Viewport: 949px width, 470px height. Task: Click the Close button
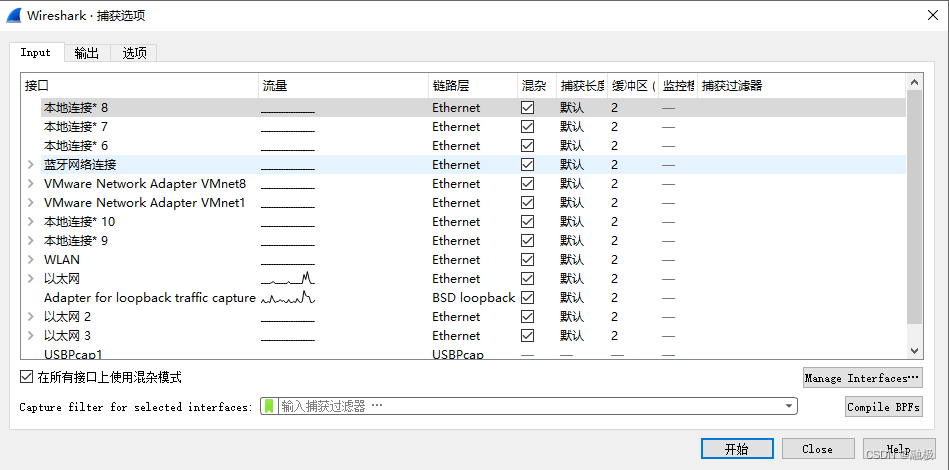(818, 449)
